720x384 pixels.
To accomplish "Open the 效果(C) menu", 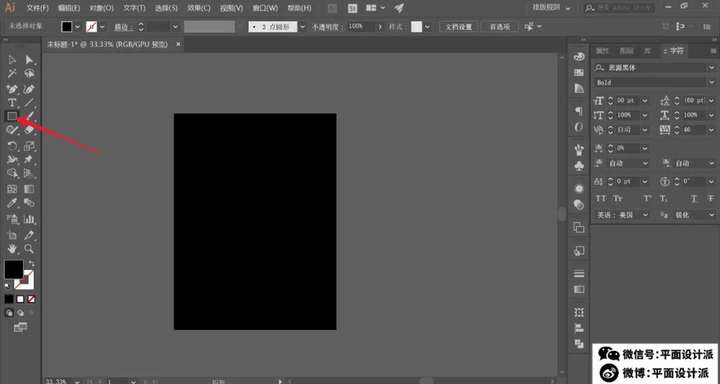I will (x=198, y=8).
